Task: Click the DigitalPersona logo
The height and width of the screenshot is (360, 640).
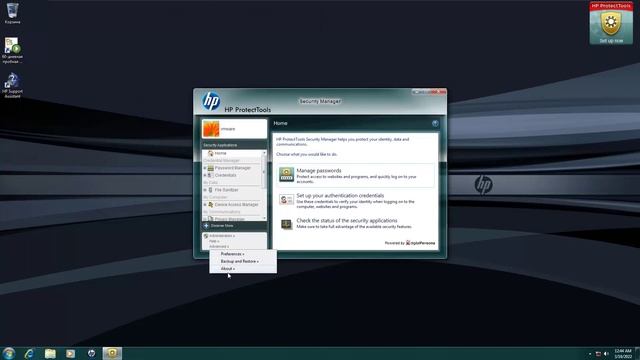Action: (x=420, y=243)
